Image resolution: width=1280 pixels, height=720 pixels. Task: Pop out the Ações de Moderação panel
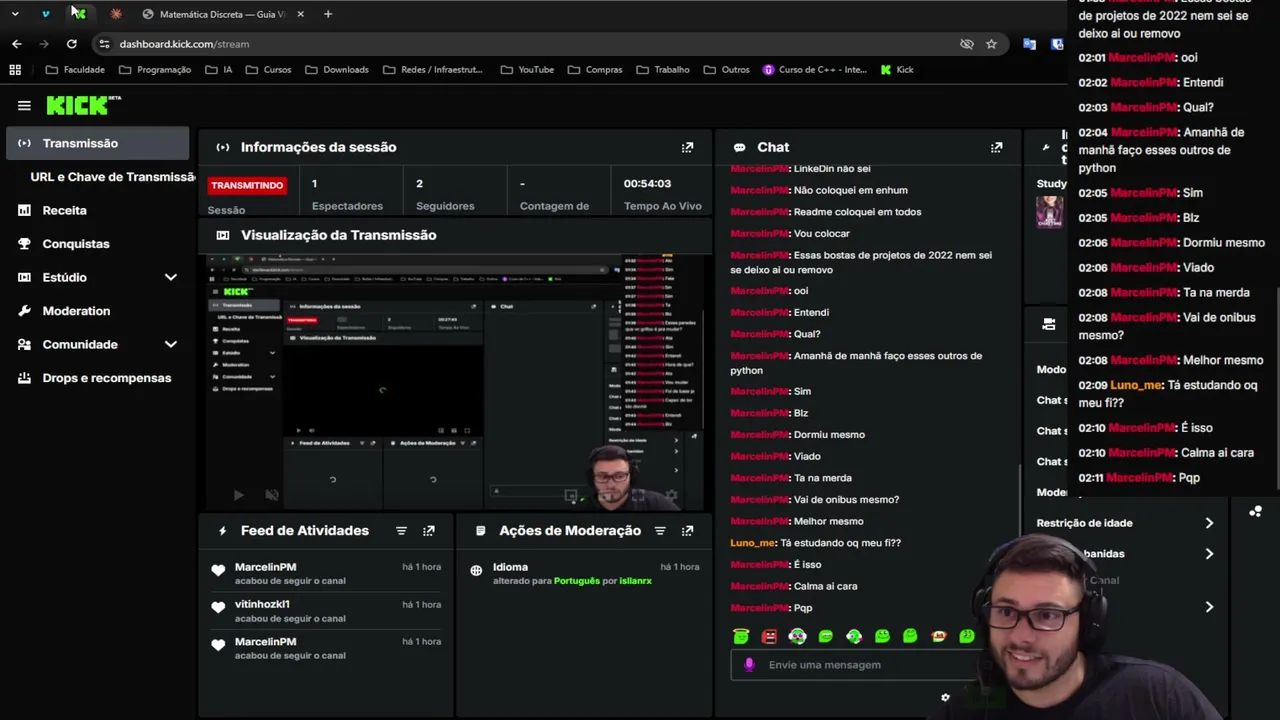tap(687, 531)
